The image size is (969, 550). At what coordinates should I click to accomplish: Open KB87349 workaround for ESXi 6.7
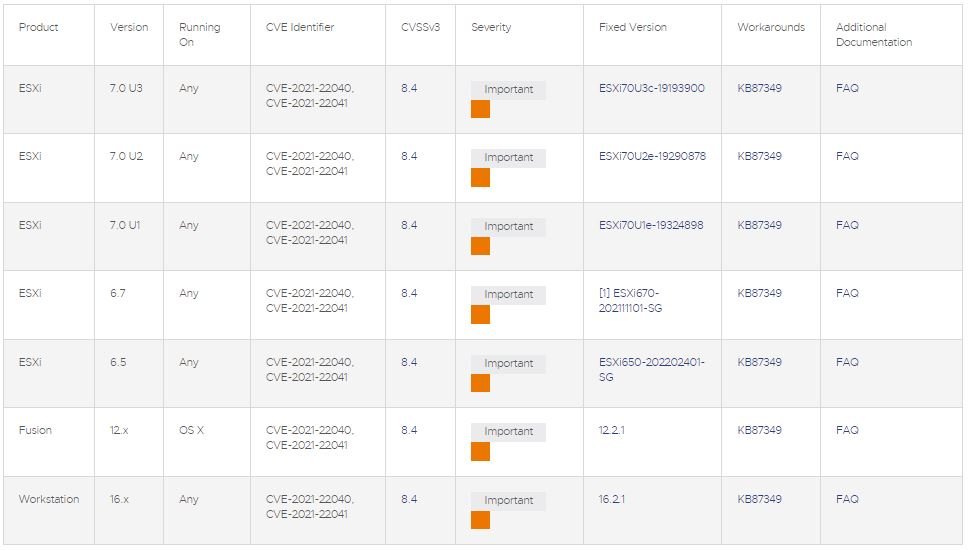point(759,293)
